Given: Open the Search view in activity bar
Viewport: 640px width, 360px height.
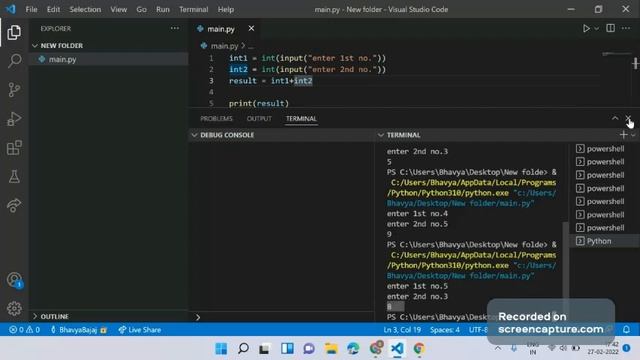Looking at the screenshot, I should click(14, 61).
